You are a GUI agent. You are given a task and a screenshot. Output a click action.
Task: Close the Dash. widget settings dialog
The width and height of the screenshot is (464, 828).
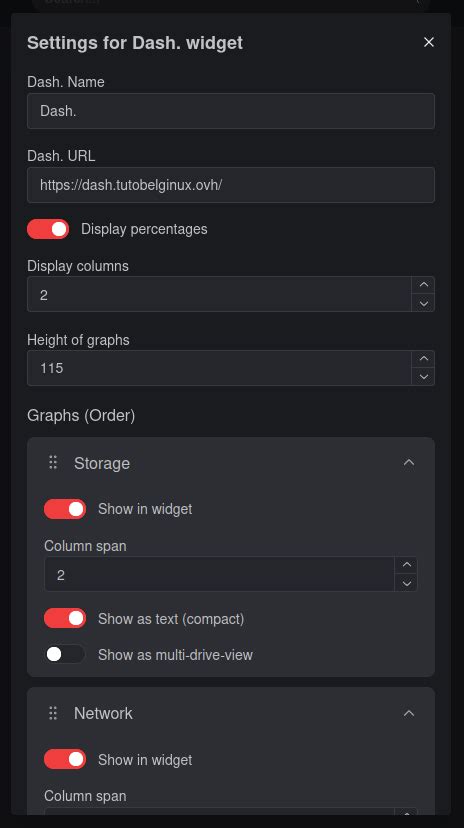429,42
